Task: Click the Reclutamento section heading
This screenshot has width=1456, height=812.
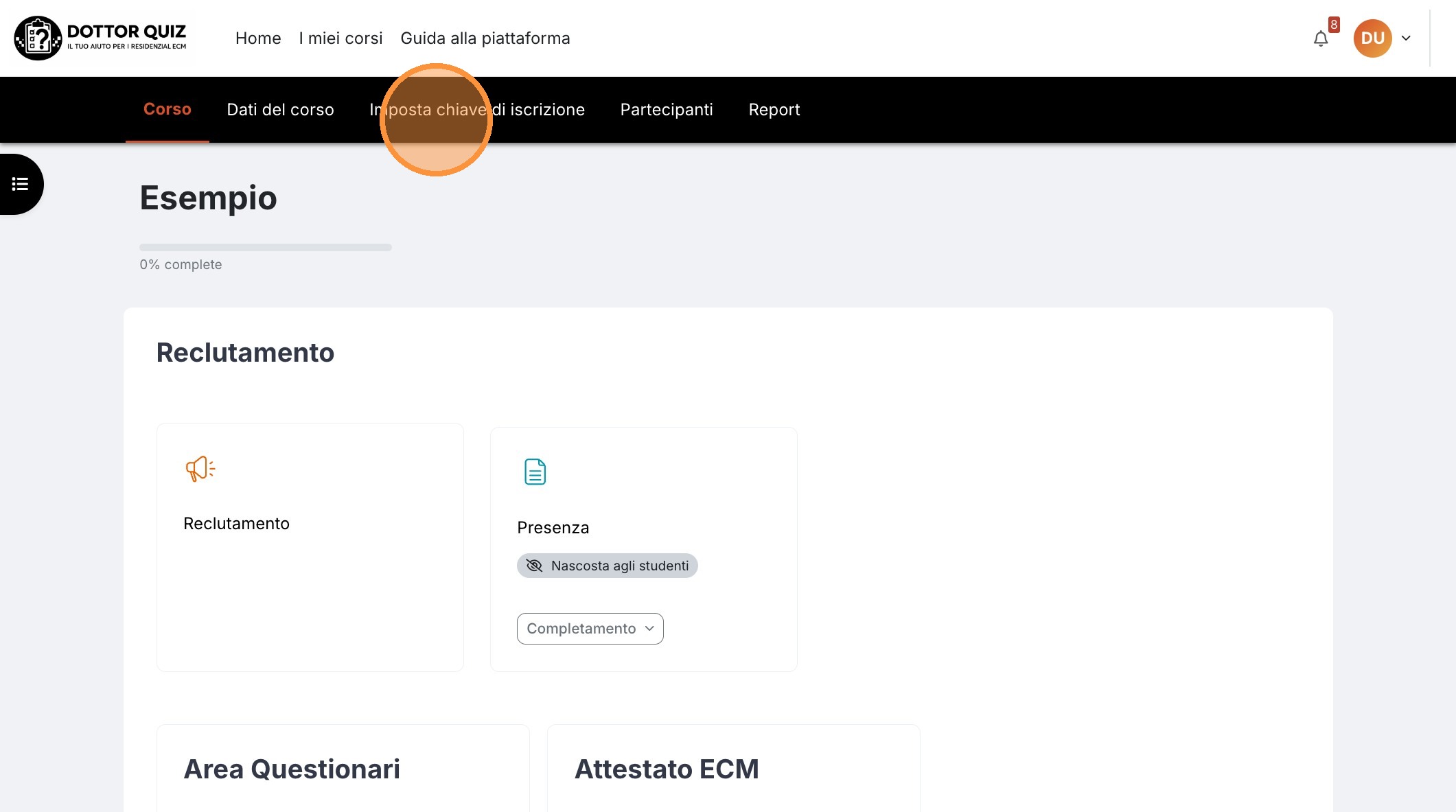Action: point(245,353)
